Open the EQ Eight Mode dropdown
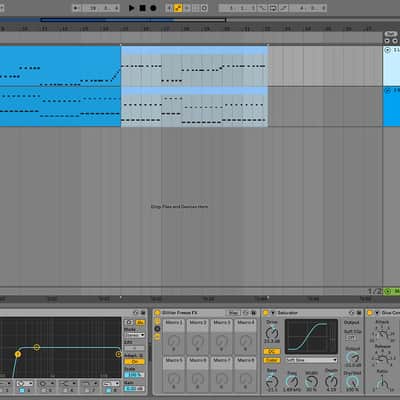The width and height of the screenshot is (400, 400). pyautogui.click(x=135, y=335)
